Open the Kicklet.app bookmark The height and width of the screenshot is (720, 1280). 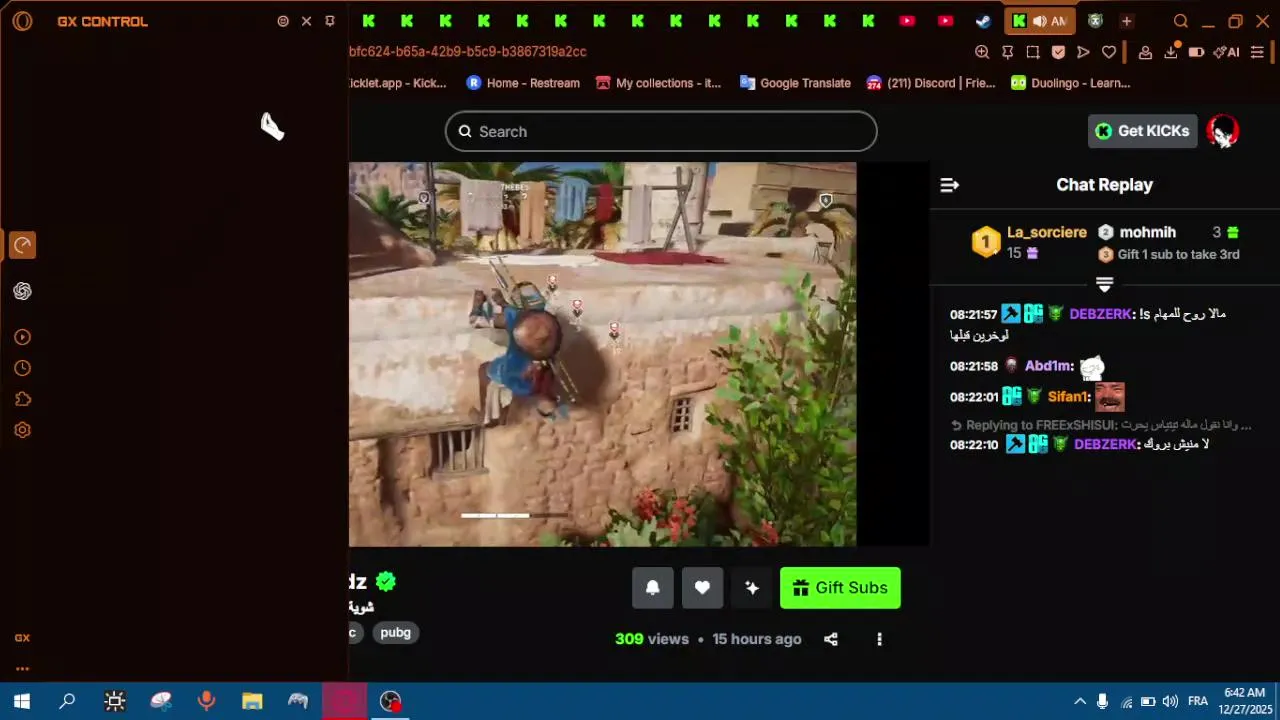pyautogui.click(x=398, y=83)
